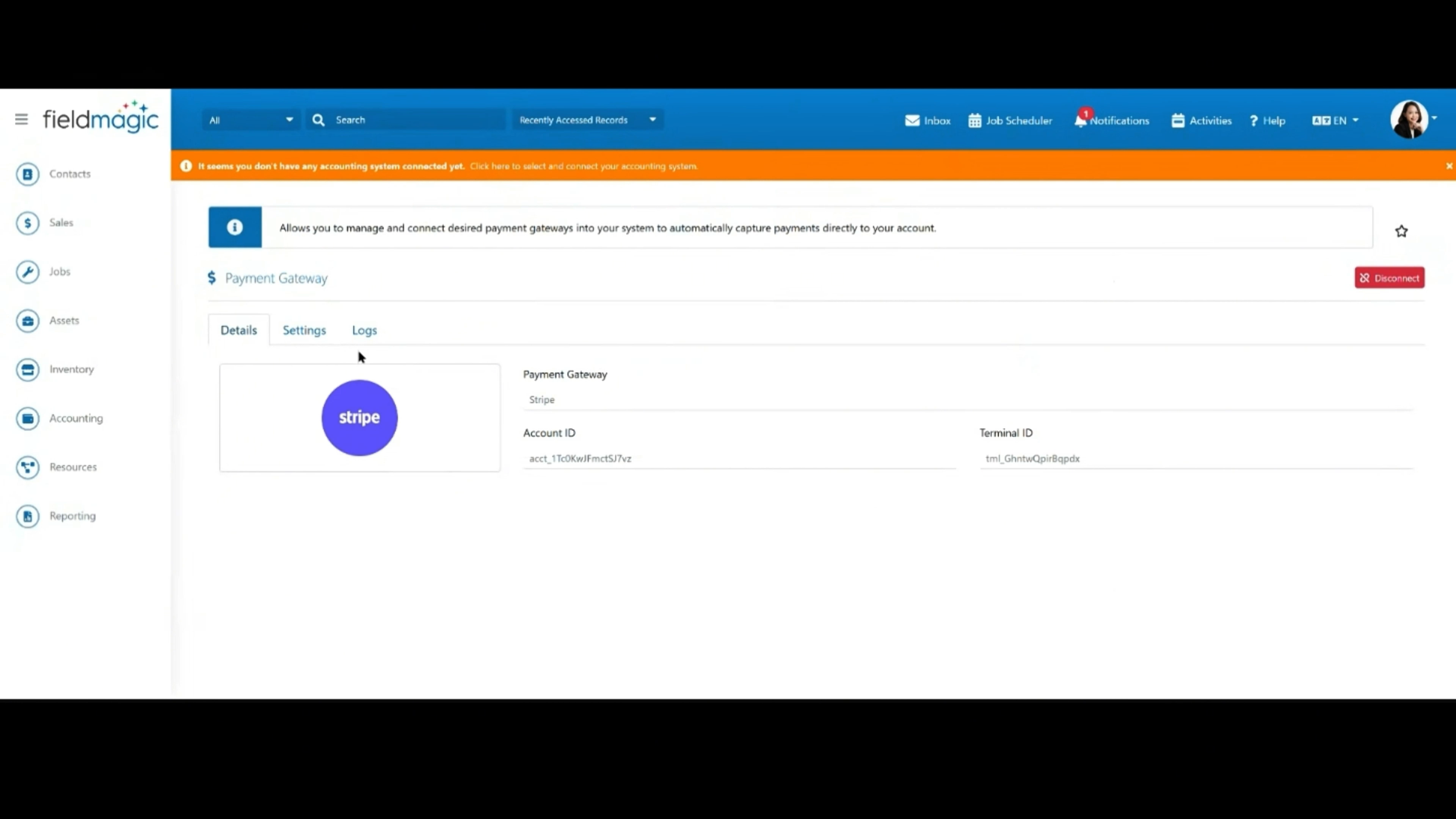Open the Jobs wrench icon

click(28, 272)
